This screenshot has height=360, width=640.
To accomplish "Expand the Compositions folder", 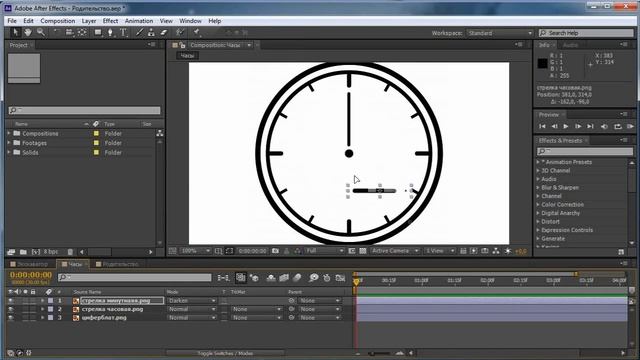I will pos(9,133).
